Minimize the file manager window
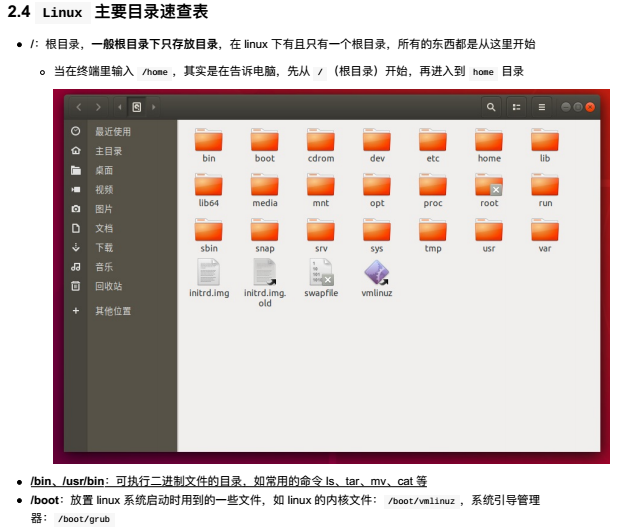The height and width of the screenshot is (528, 621). (x=566, y=107)
